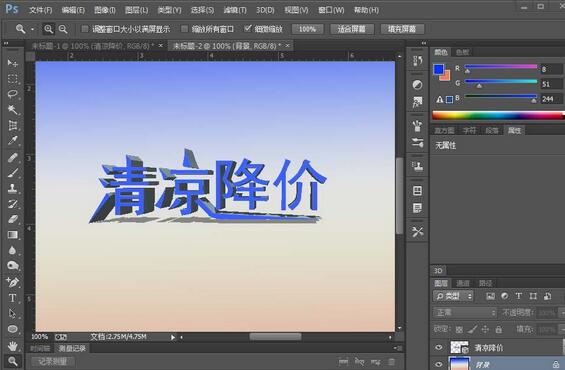The width and height of the screenshot is (565, 370).
Task: Toggle 调整窗口大小以满屏显示 checkbox
Action: pos(85,29)
